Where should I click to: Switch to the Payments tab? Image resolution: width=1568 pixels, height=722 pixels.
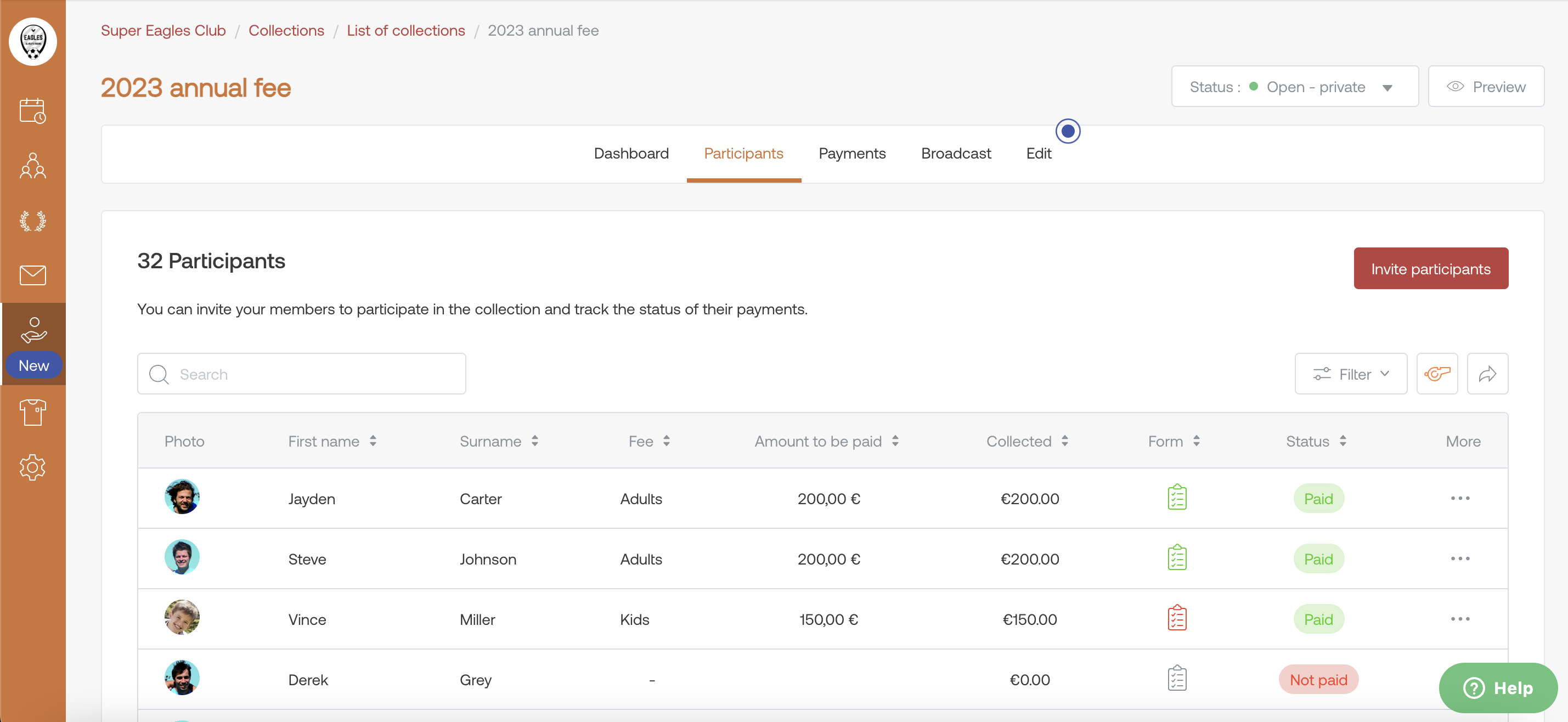coord(851,154)
